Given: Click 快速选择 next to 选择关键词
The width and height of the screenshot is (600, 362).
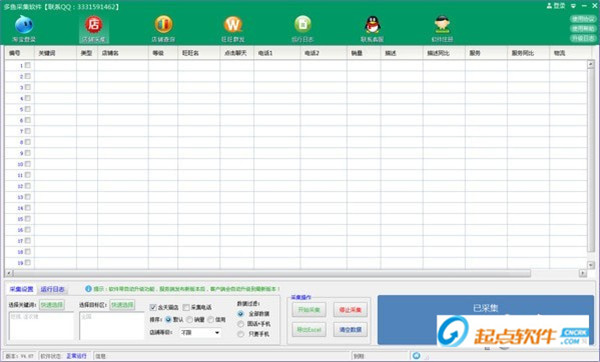Looking at the screenshot, I should coord(52,305).
